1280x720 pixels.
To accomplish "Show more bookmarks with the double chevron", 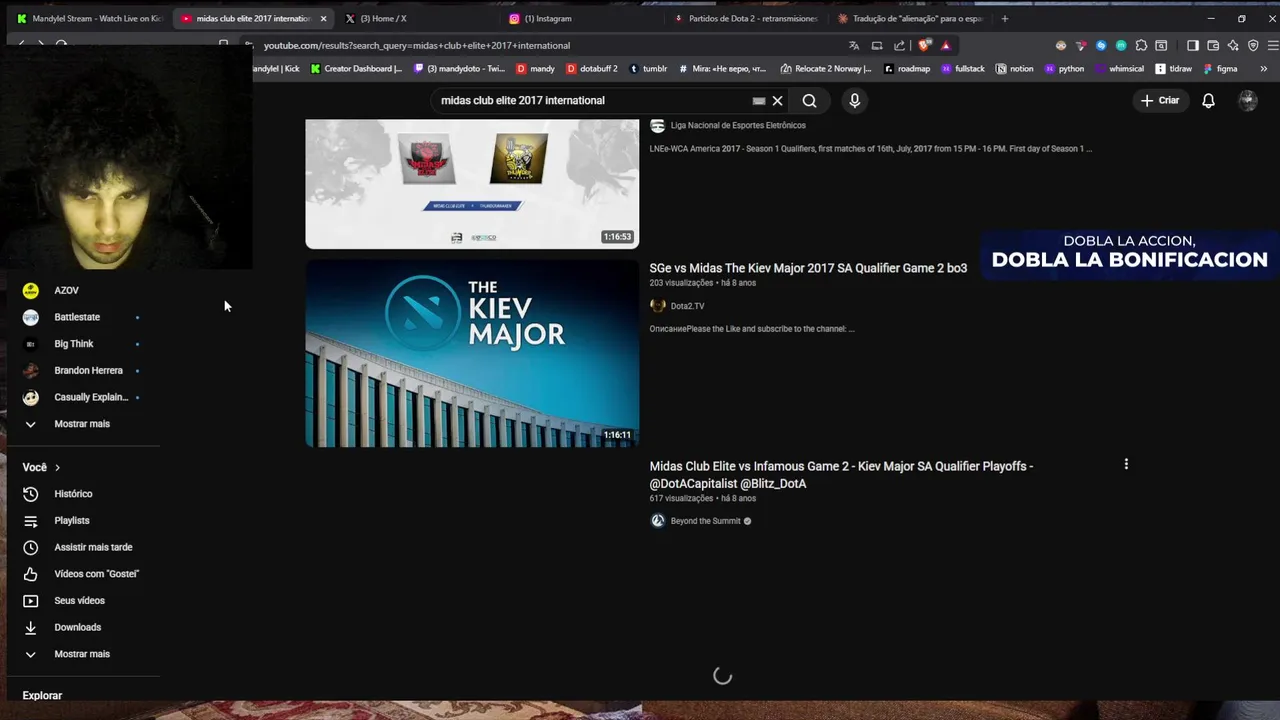I will [1263, 69].
